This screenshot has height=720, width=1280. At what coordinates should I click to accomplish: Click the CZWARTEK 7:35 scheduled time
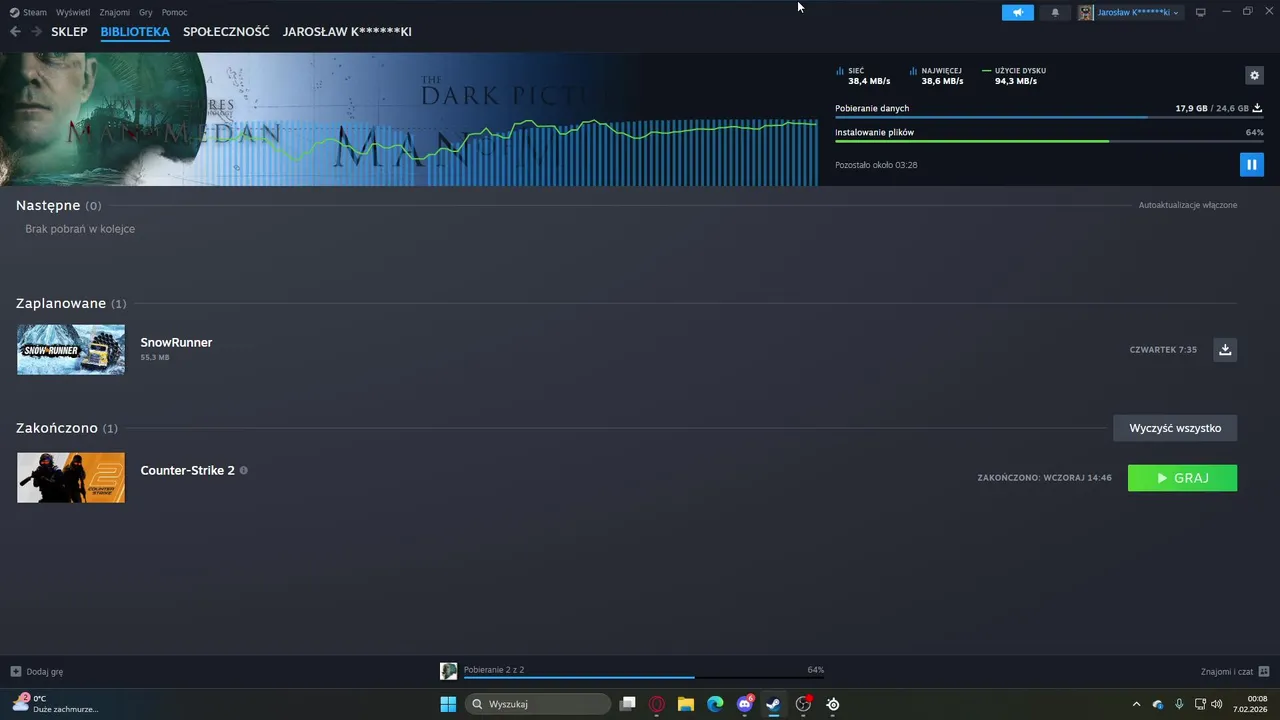click(x=1163, y=350)
